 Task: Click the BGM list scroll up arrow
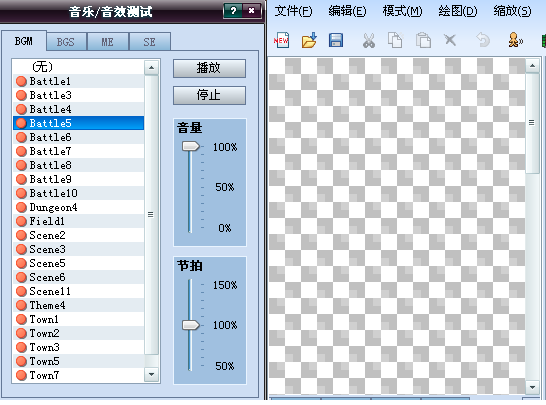151,68
